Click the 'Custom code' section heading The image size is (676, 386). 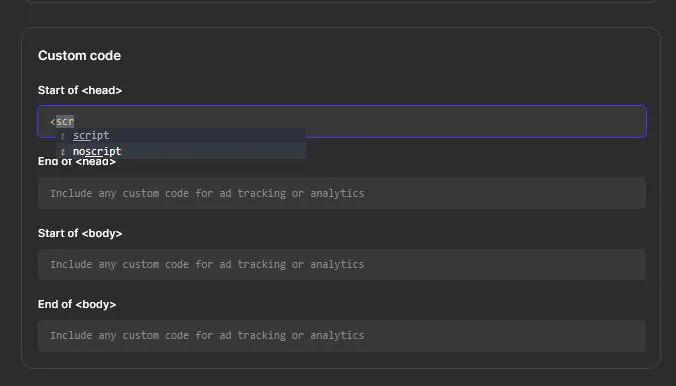[x=79, y=56]
